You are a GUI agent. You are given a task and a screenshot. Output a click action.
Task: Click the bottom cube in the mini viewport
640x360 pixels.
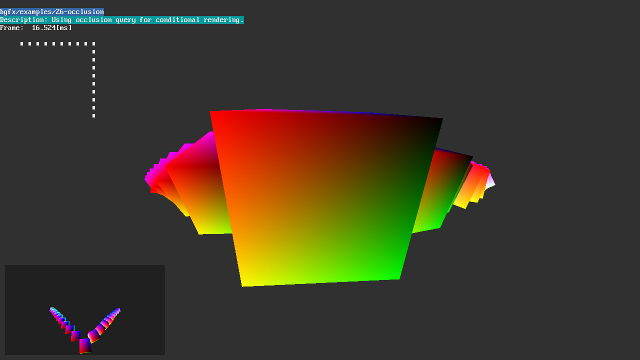pos(85,346)
